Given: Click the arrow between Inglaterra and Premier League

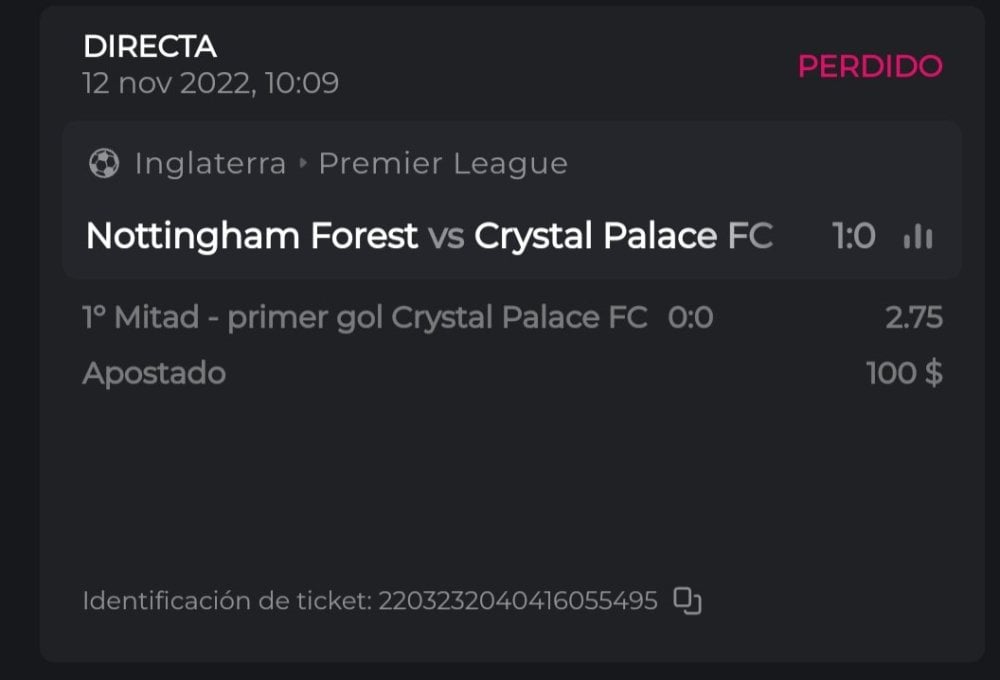Looking at the screenshot, I should 303,164.
